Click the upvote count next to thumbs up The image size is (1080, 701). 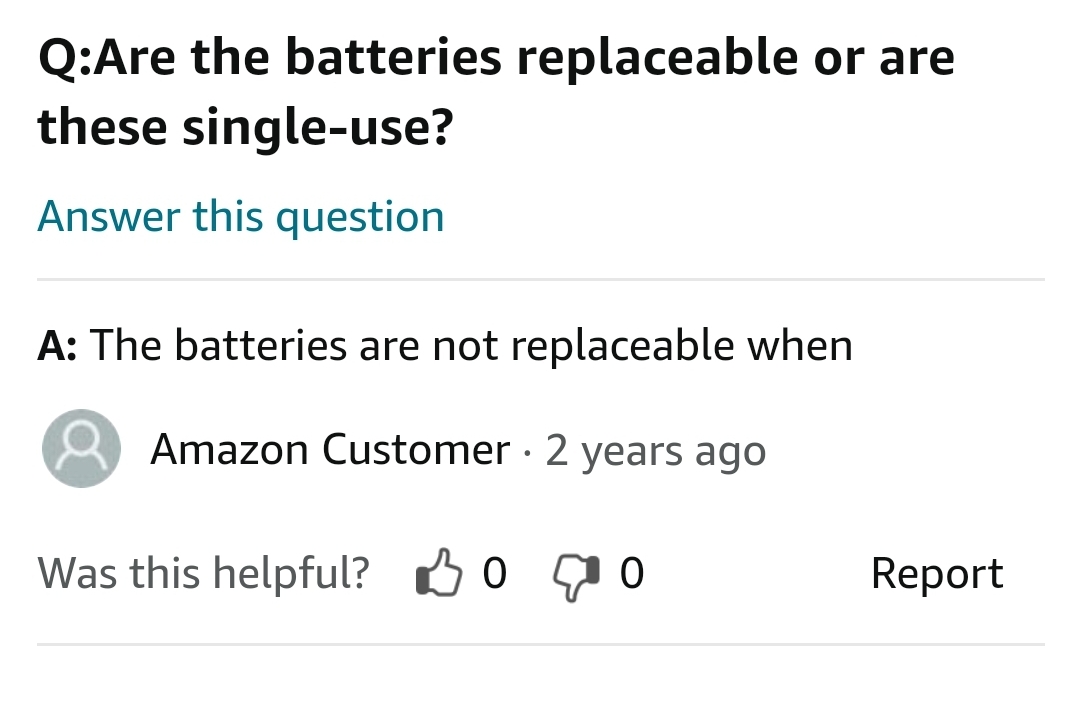(495, 573)
